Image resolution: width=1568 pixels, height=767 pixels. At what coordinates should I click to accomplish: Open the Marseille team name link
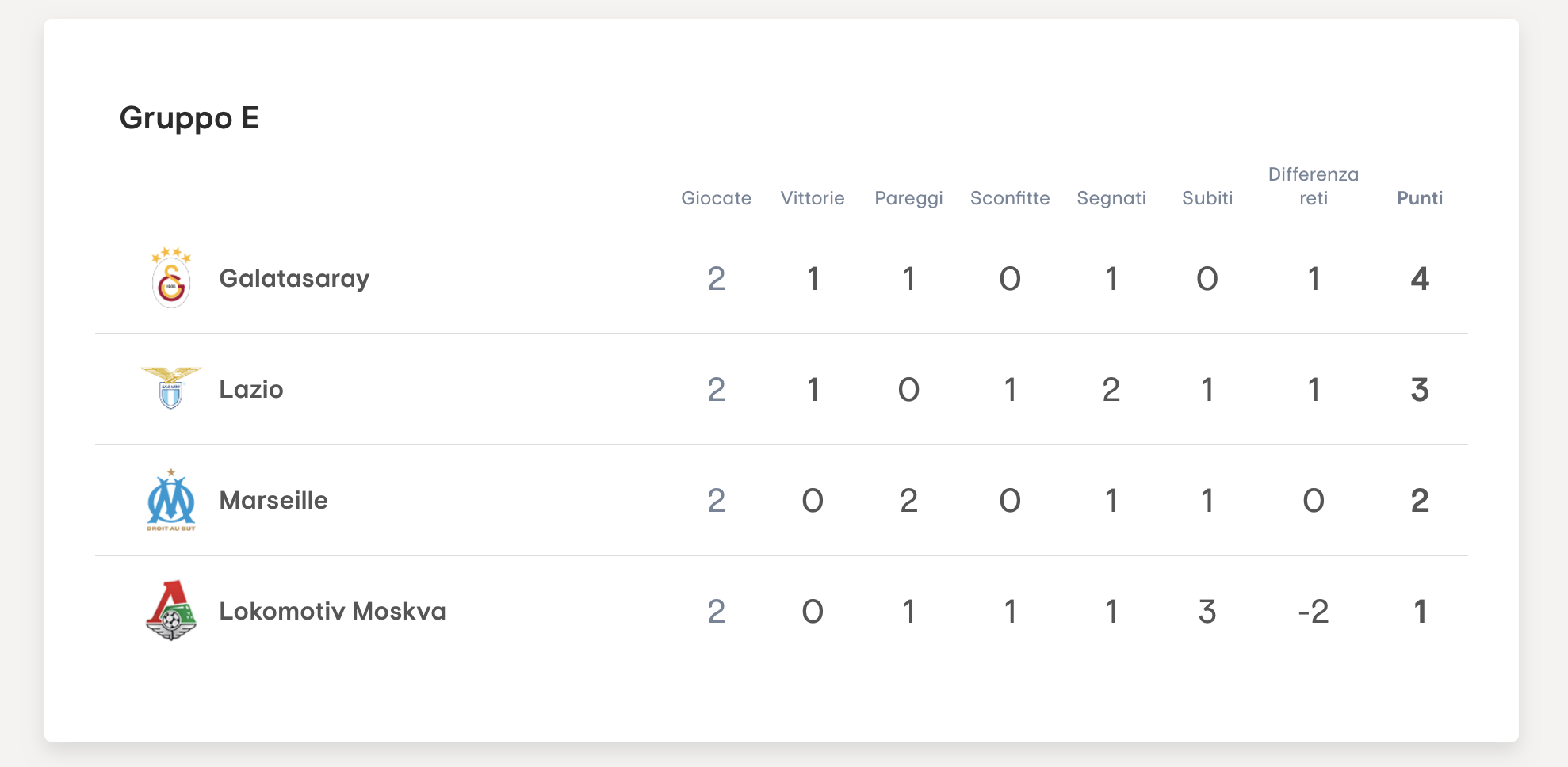273,500
